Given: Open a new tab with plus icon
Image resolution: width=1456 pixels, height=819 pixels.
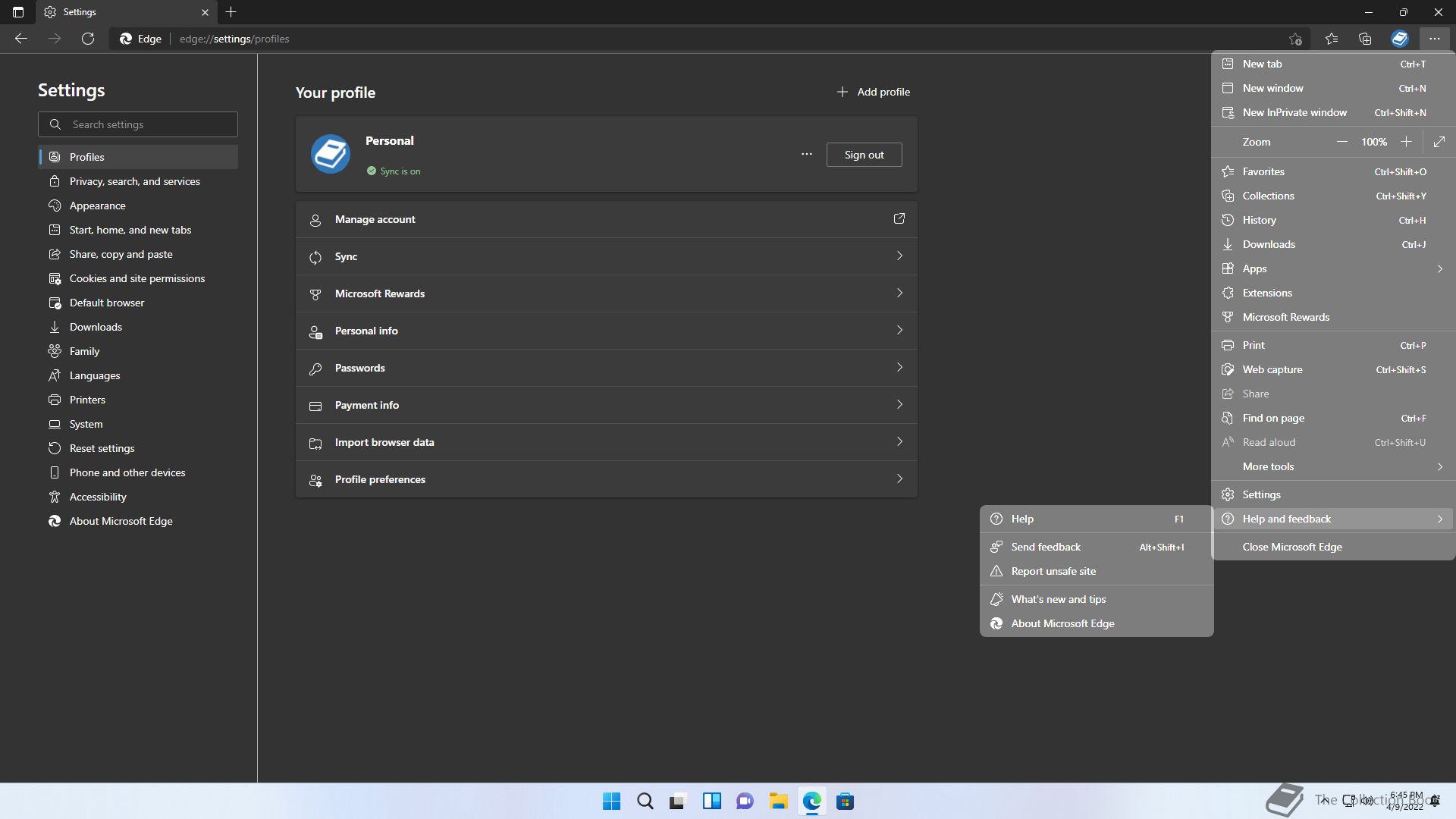Looking at the screenshot, I should pyautogui.click(x=231, y=12).
